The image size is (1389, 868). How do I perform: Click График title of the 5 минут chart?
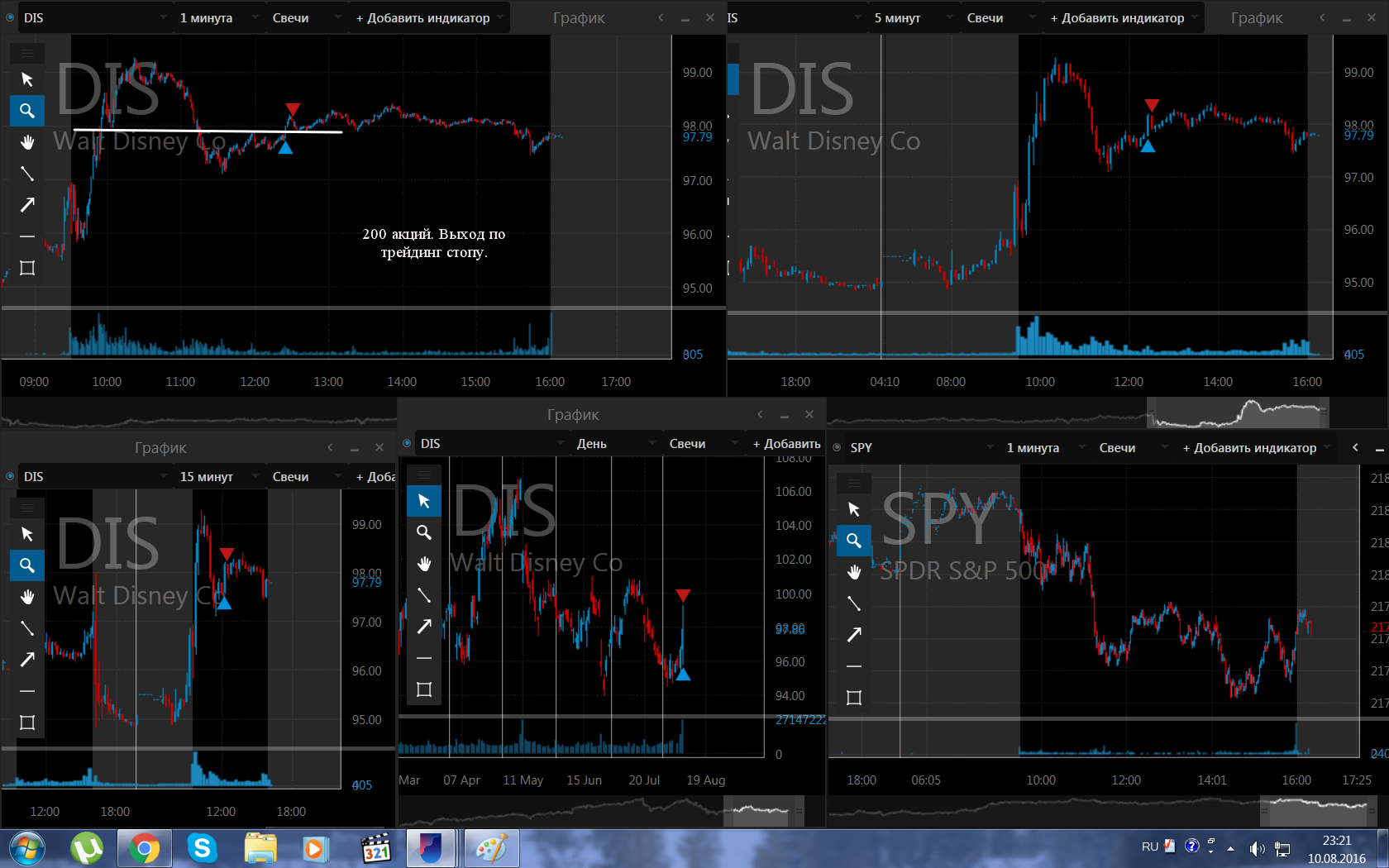[x=1257, y=17]
